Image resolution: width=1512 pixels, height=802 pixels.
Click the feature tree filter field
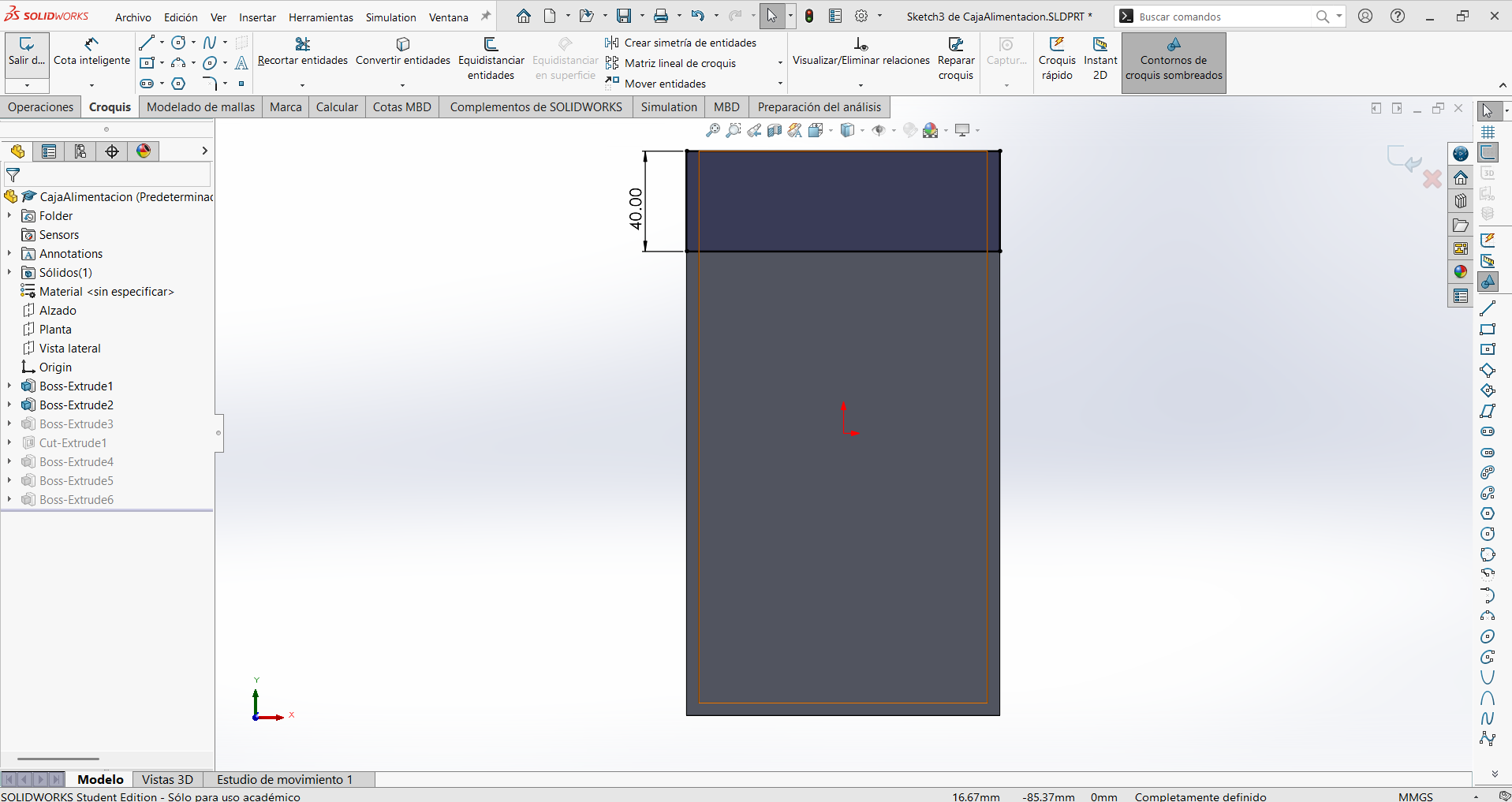[108, 175]
